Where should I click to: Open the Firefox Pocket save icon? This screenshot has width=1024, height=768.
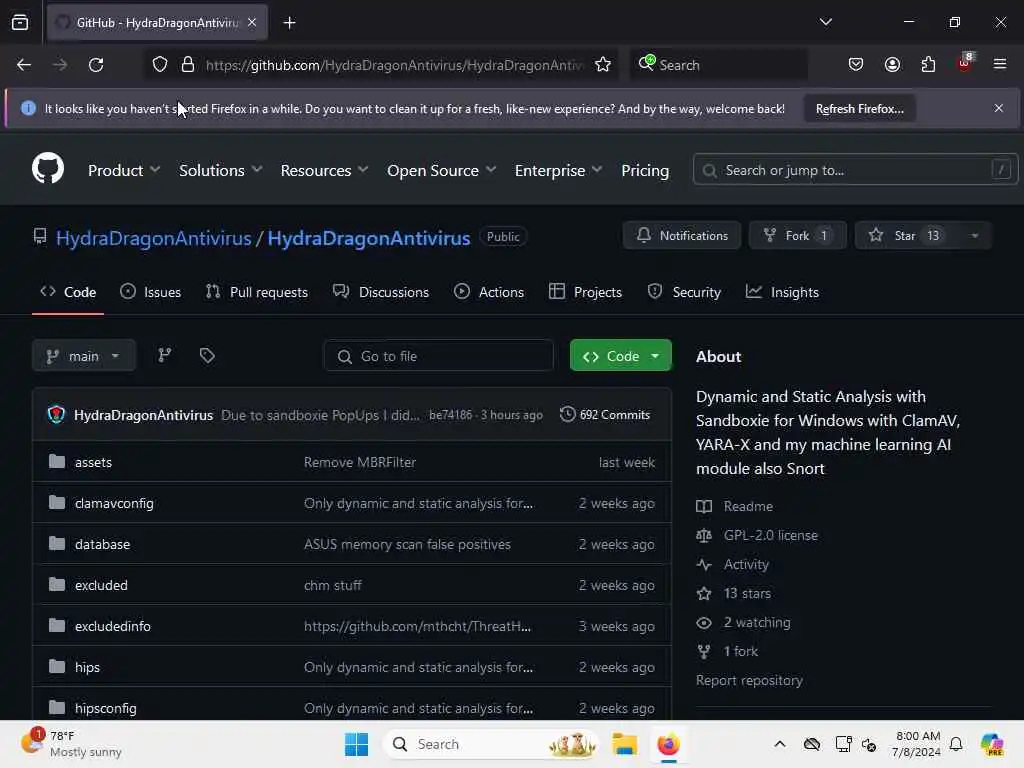[x=856, y=65]
